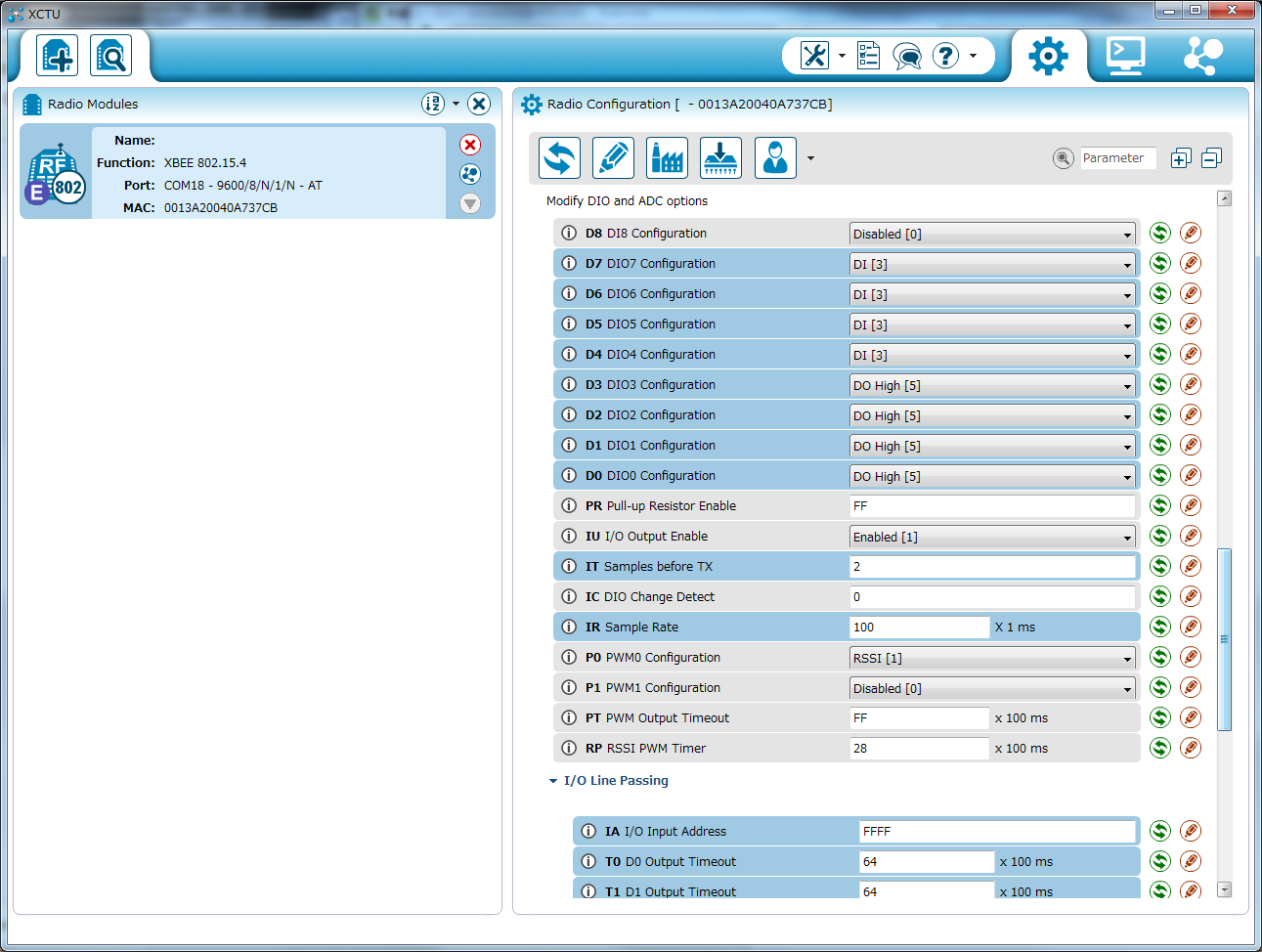Open the sort modules dropdown arrow
This screenshot has width=1262, height=952.
456,104
